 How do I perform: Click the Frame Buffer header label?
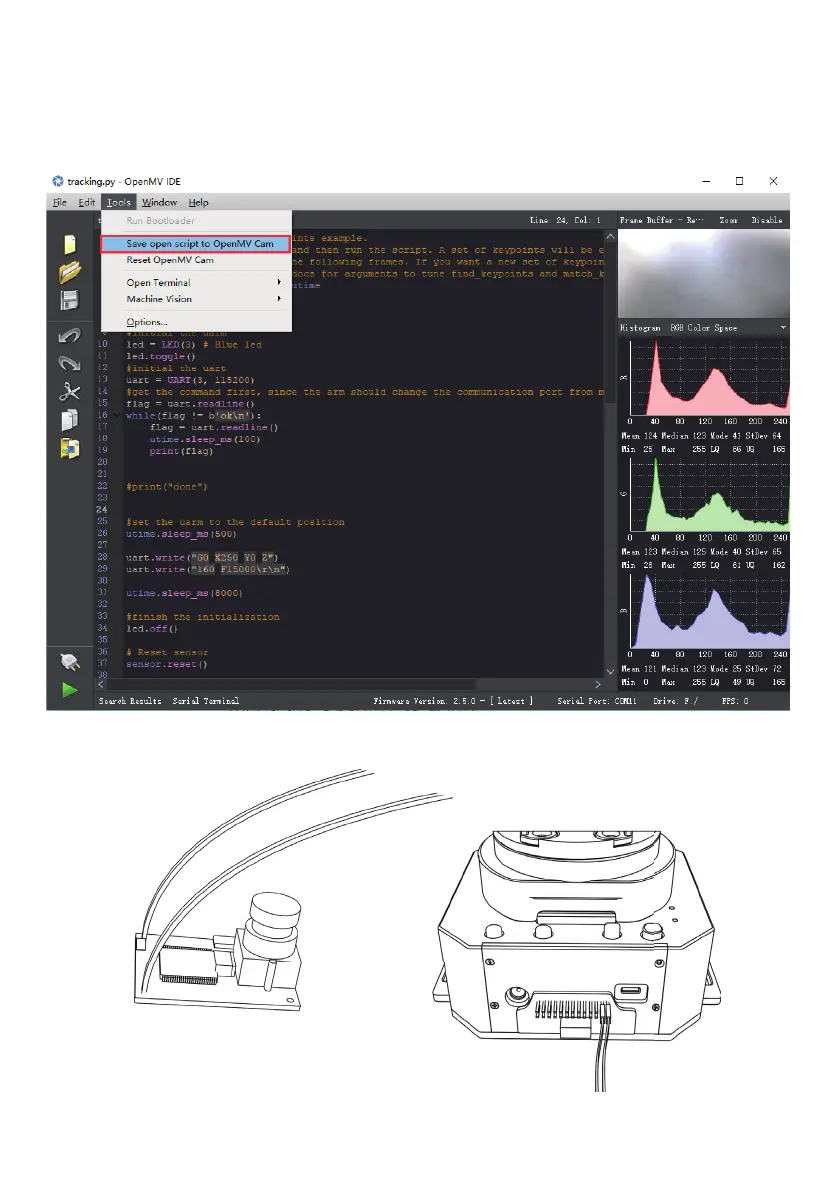(661, 220)
